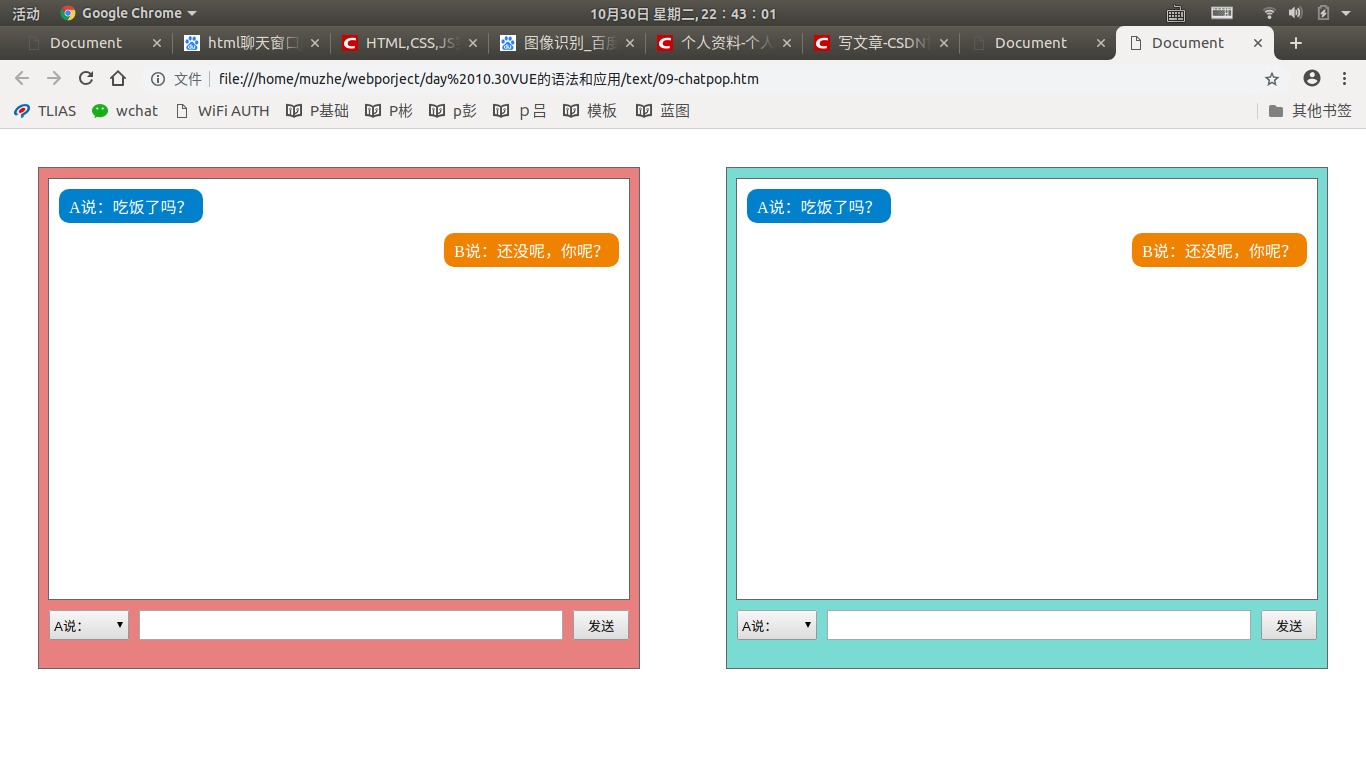This screenshot has width=1366, height=768.
Task: Open the Chrome profile account icon
Action: [x=1312, y=79]
